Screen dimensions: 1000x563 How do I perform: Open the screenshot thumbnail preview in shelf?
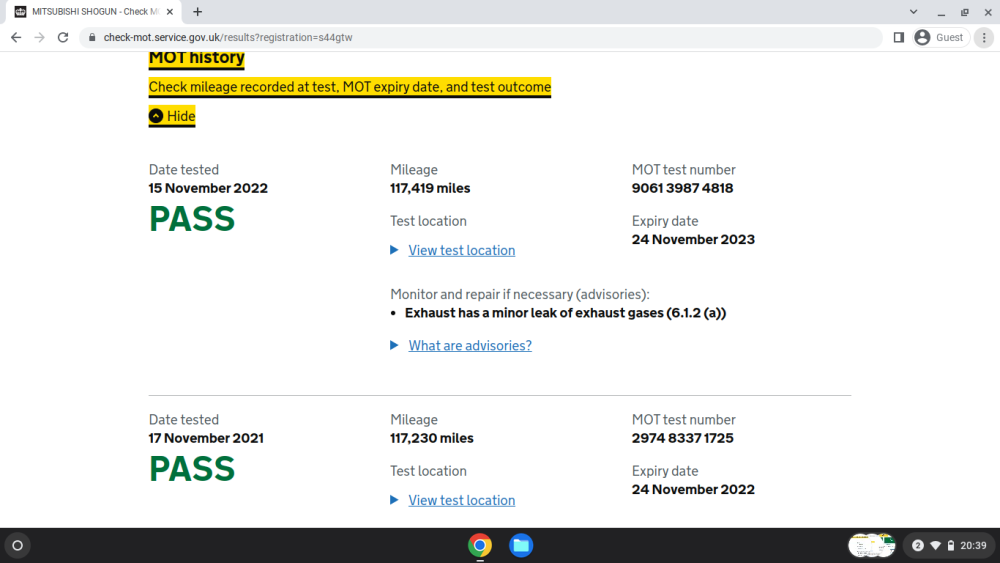(871, 546)
